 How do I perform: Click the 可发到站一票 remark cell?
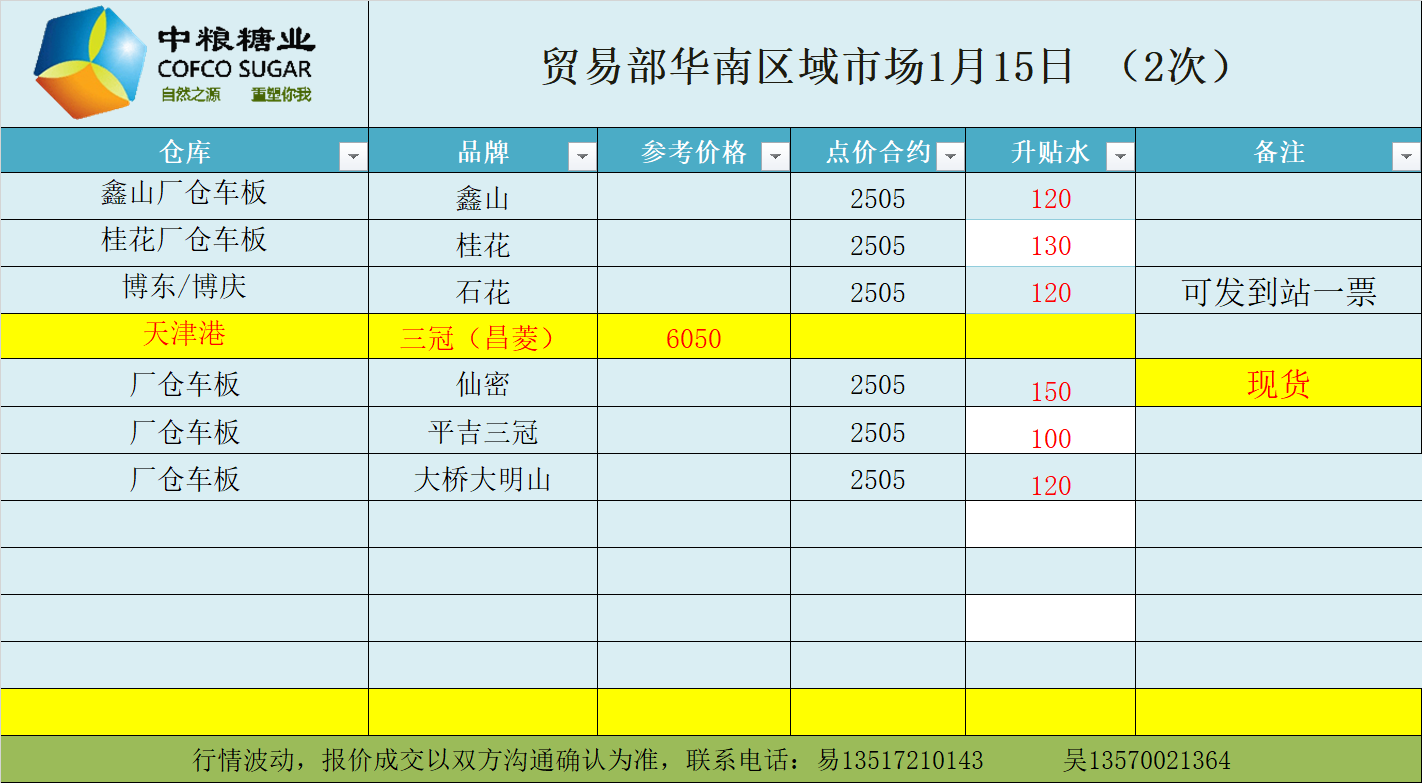1278,292
